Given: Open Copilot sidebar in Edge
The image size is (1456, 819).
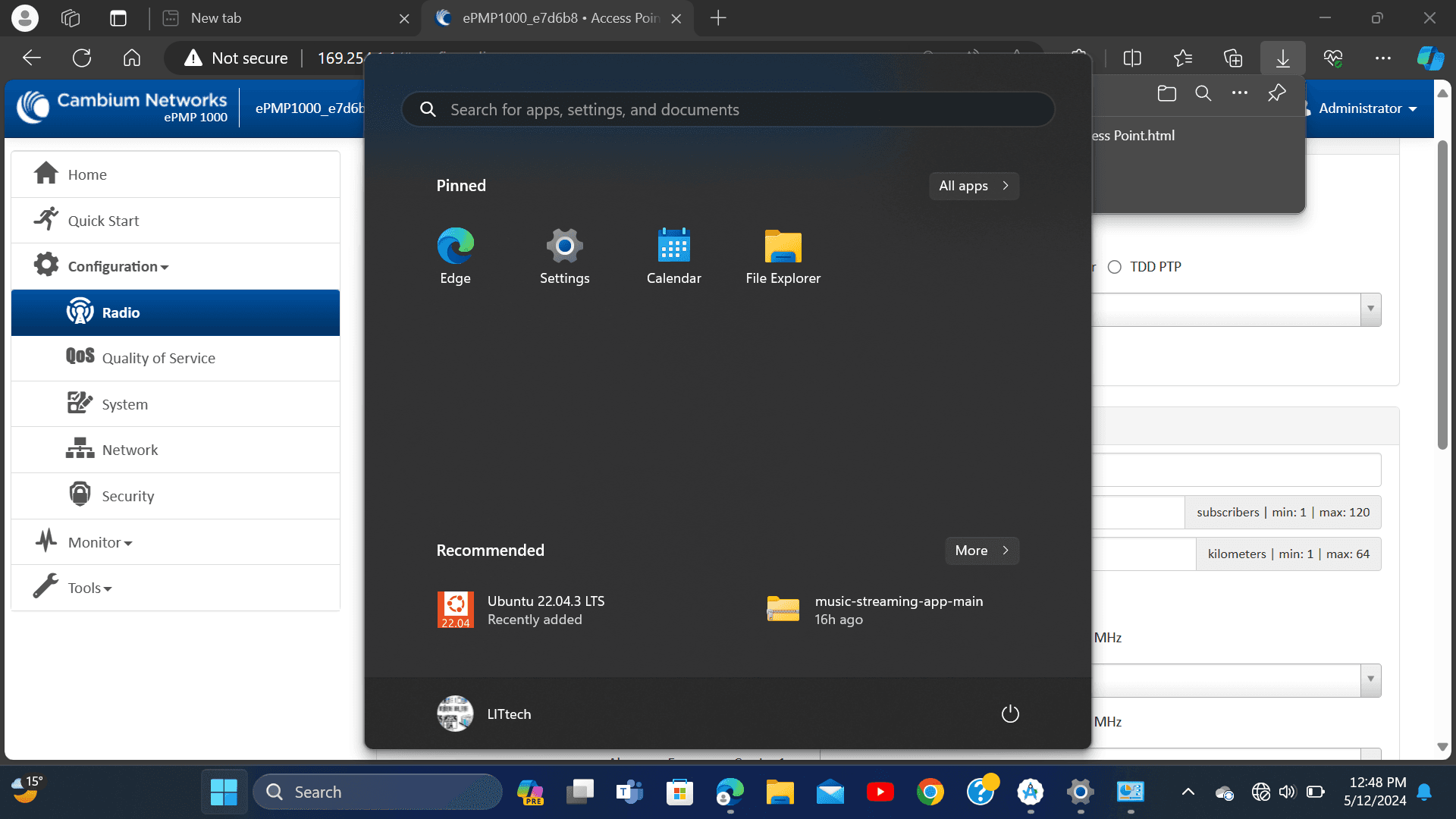Looking at the screenshot, I should (x=1430, y=58).
